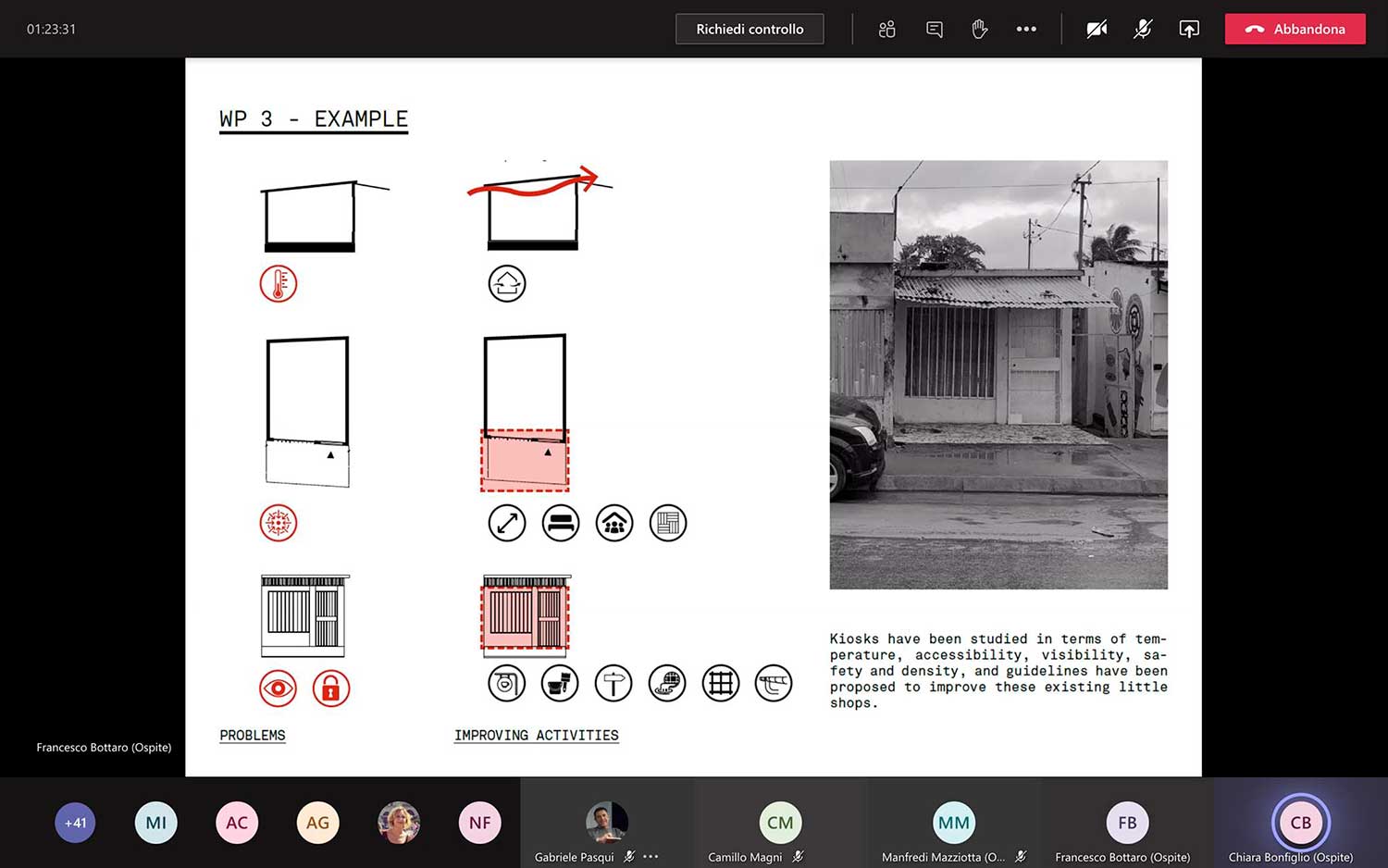The image size is (1388, 868).
Task: Open the meeting chat
Action: pyautogui.click(x=933, y=29)
